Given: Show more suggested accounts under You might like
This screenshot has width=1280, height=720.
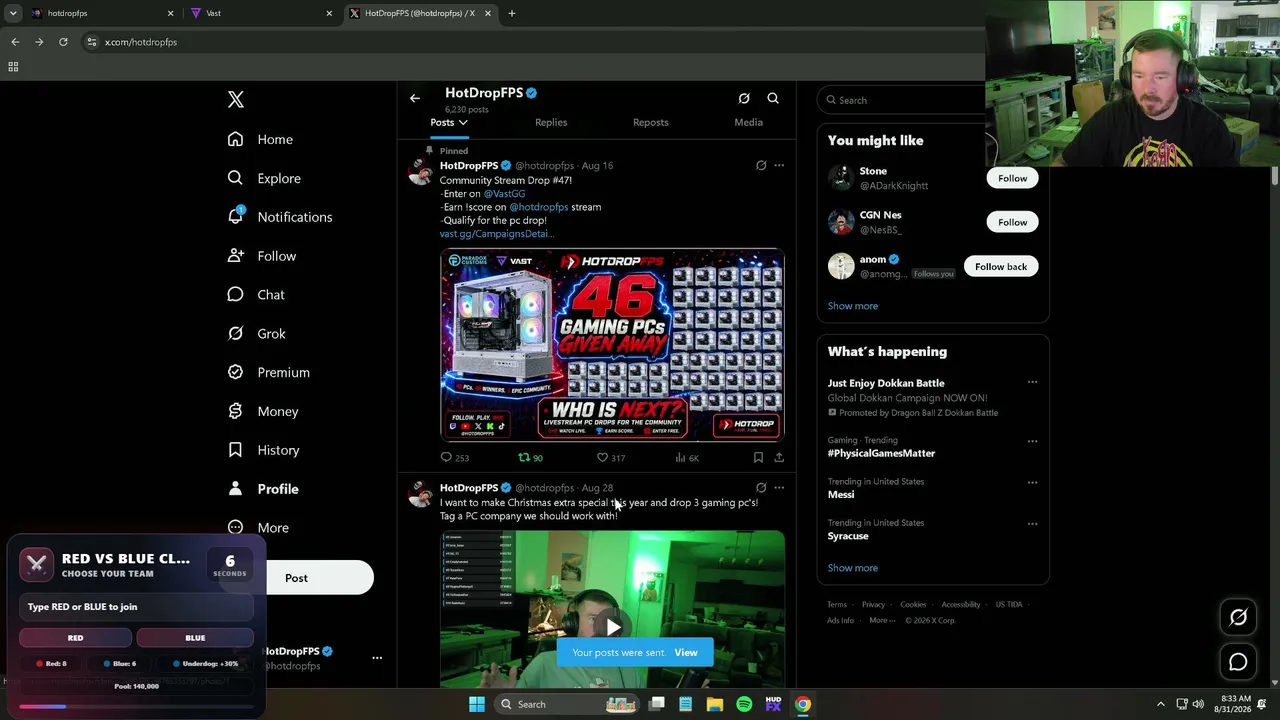Looking at the screenshot, I should tap(853, 306).
